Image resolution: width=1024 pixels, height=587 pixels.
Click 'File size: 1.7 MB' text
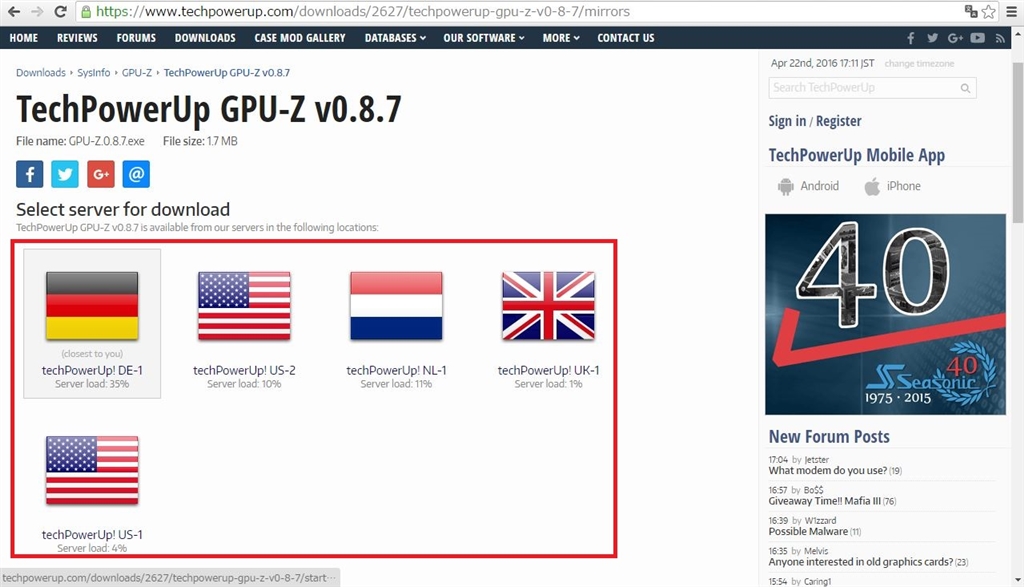[200, 141]
